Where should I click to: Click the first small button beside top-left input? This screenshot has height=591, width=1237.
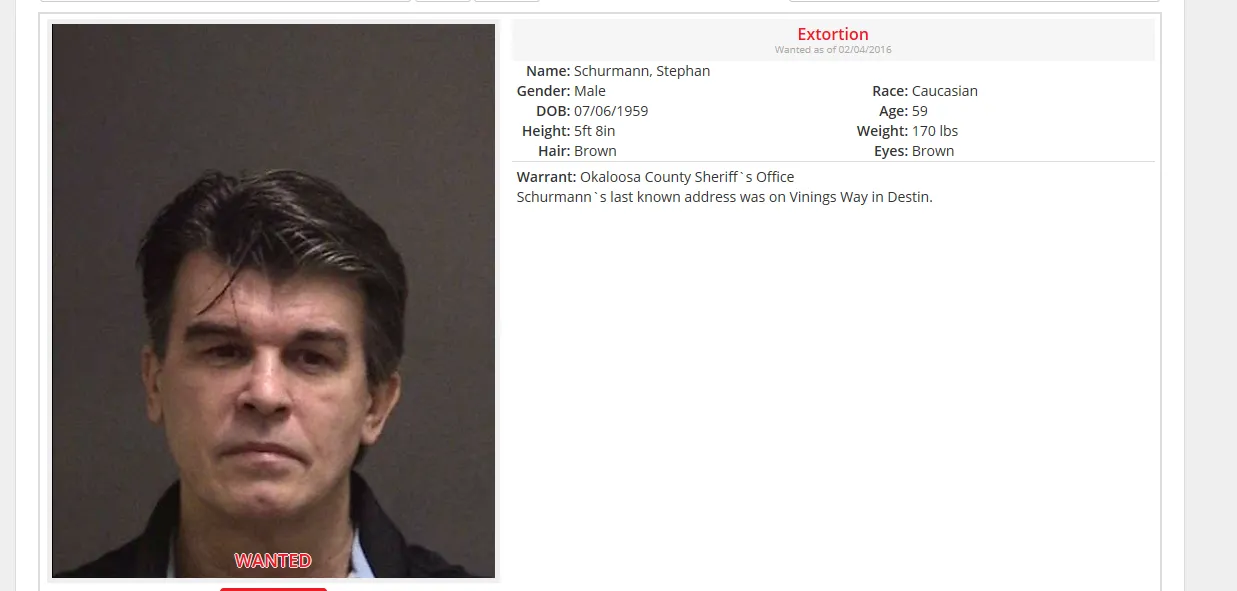tap(443, 1)
